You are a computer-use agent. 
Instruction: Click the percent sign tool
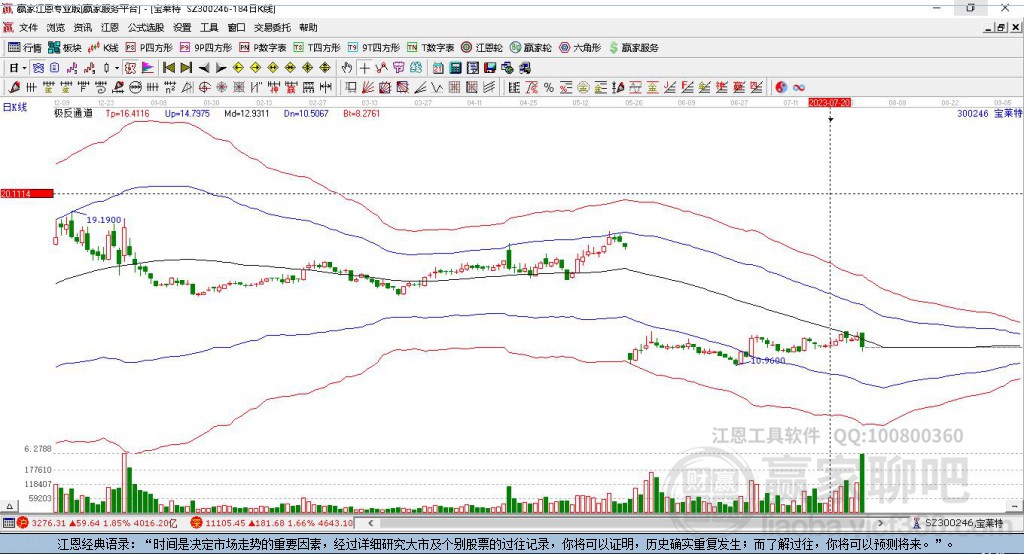coord(549,87)
